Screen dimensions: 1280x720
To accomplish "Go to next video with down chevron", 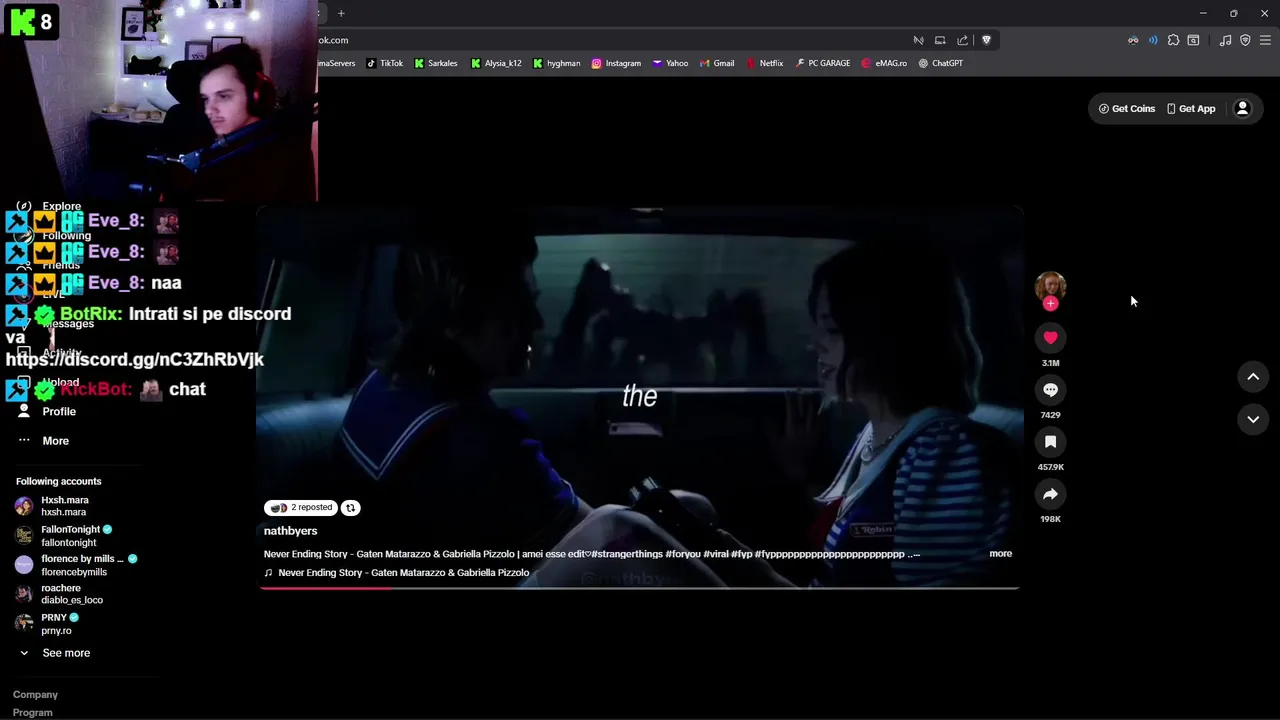I will pos(1253,419).
